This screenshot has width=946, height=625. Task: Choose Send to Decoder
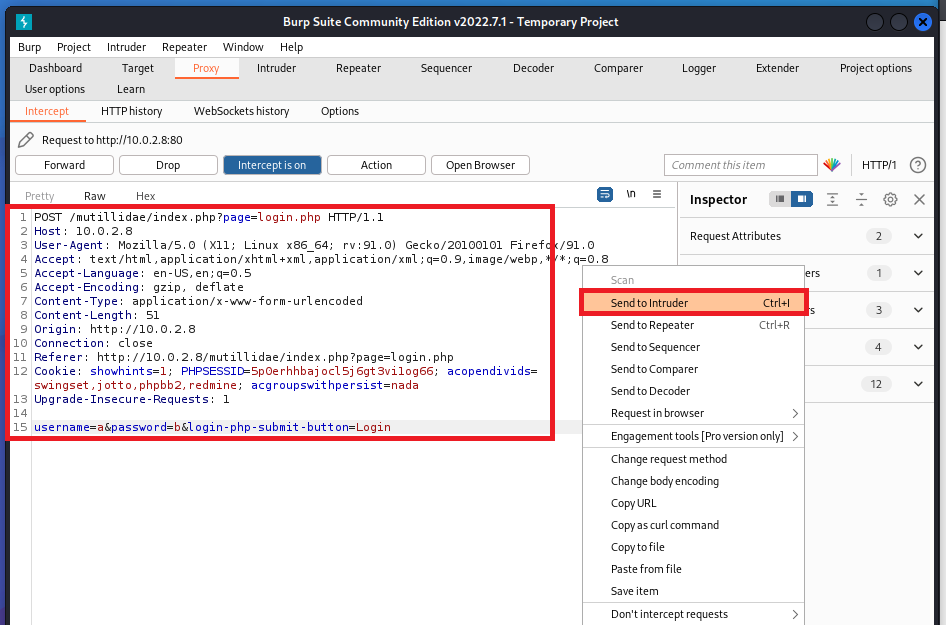[x=693, y=391]
